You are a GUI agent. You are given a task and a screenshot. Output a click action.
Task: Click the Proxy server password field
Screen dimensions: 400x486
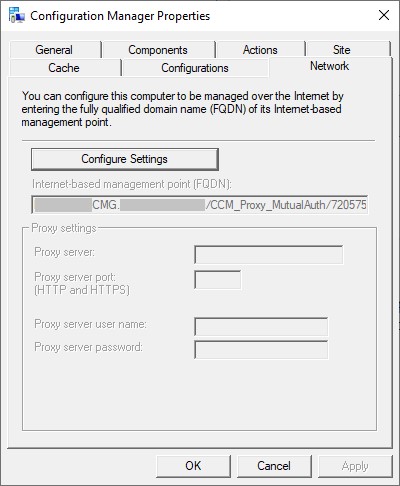pos(261,350)
